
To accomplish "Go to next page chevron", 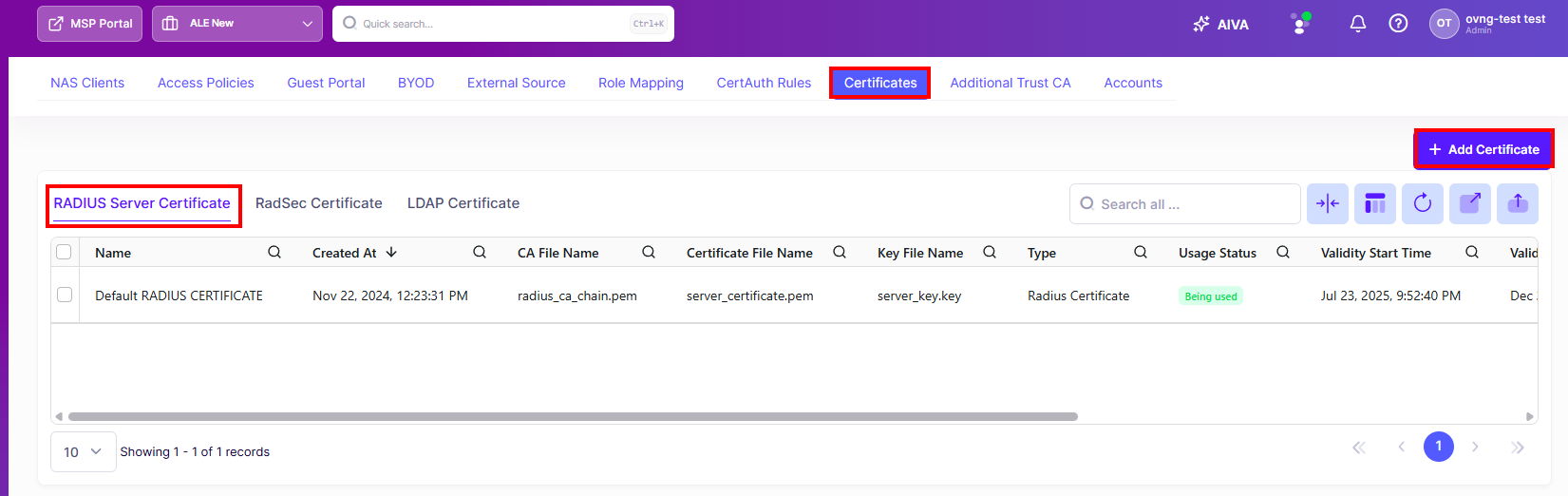I will (x=1475, y=447).
